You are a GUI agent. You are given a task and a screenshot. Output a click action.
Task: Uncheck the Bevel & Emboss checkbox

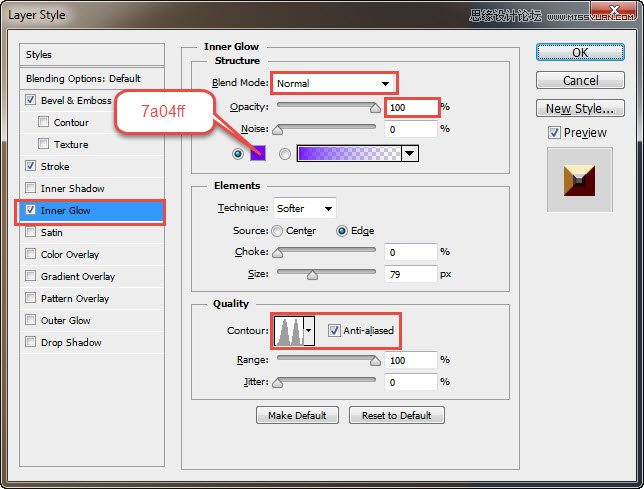(x=30, y=100)
